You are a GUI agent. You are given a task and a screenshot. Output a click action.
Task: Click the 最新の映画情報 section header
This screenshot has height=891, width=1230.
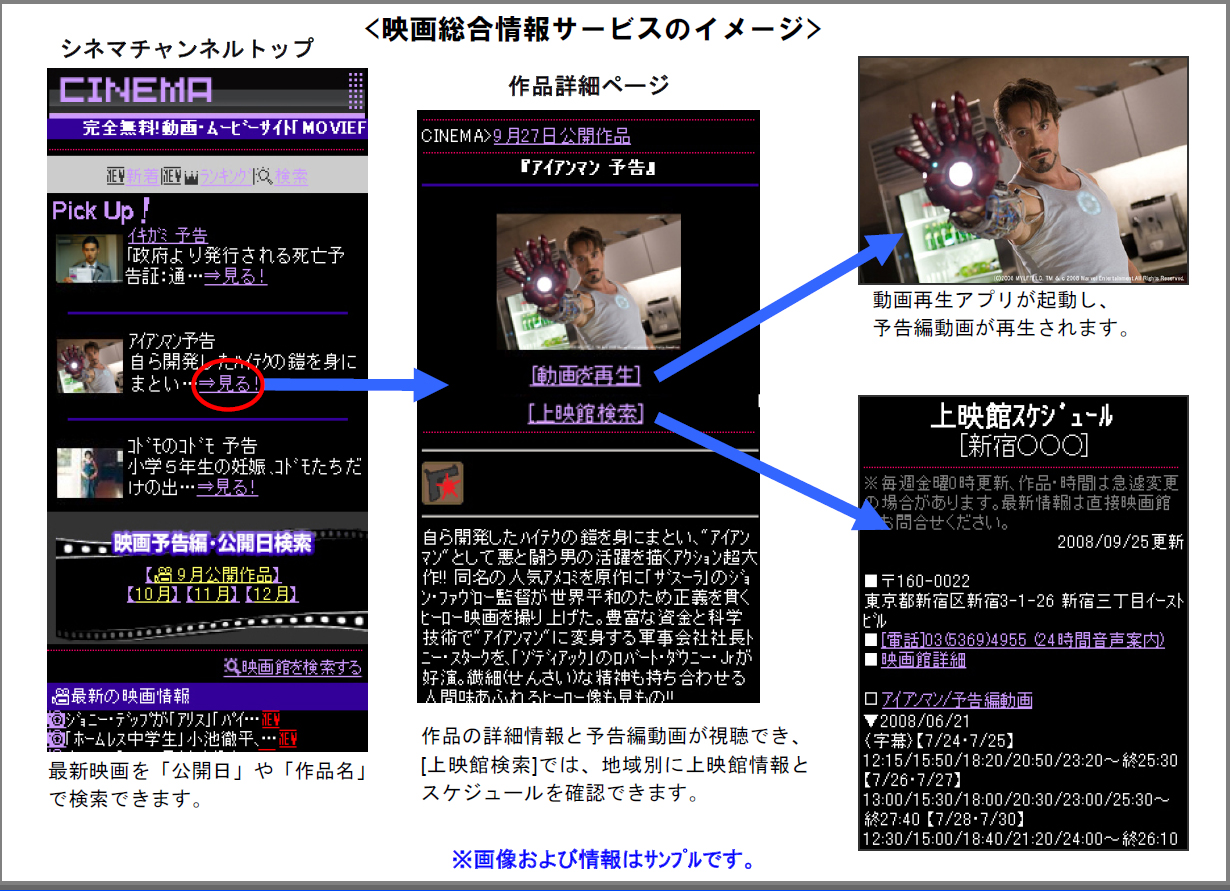point(208,696)
